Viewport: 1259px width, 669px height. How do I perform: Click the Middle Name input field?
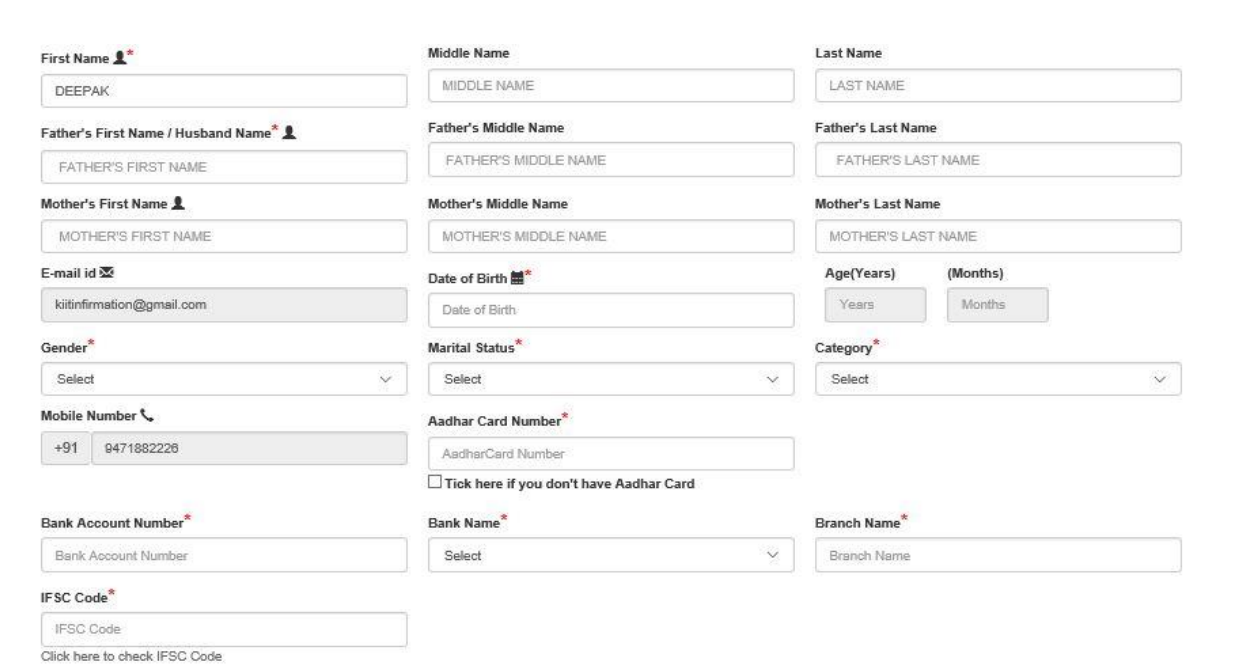coord(610,85)
